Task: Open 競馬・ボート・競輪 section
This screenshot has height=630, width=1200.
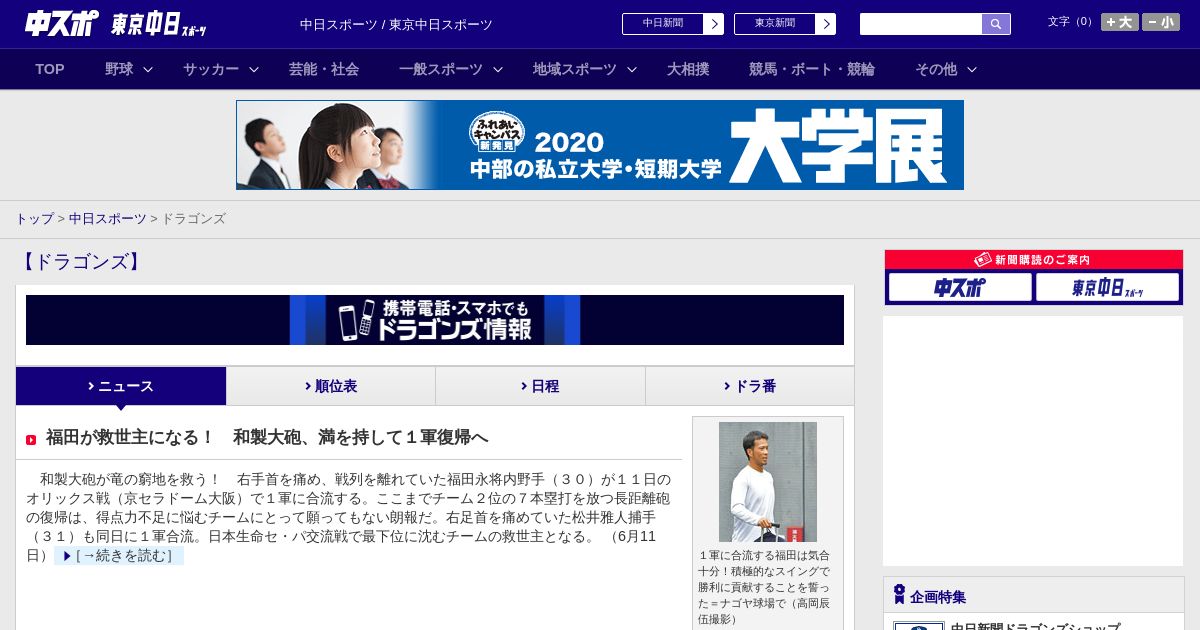Action: click(x=812, y=69)
